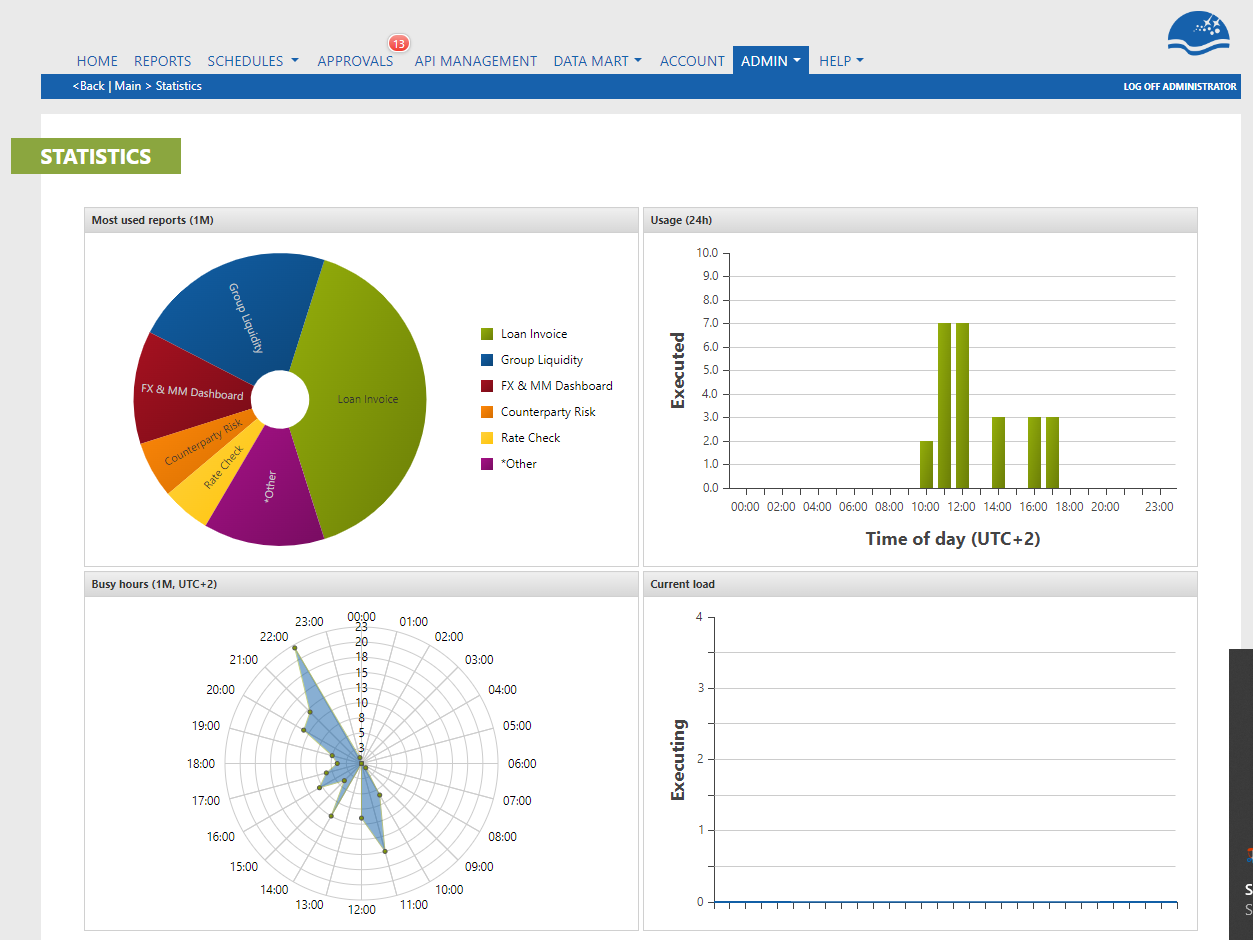Open API MANAGEMENT from the navigation bar
Viewport: 1253px width, 940px height.
point(476,61)
